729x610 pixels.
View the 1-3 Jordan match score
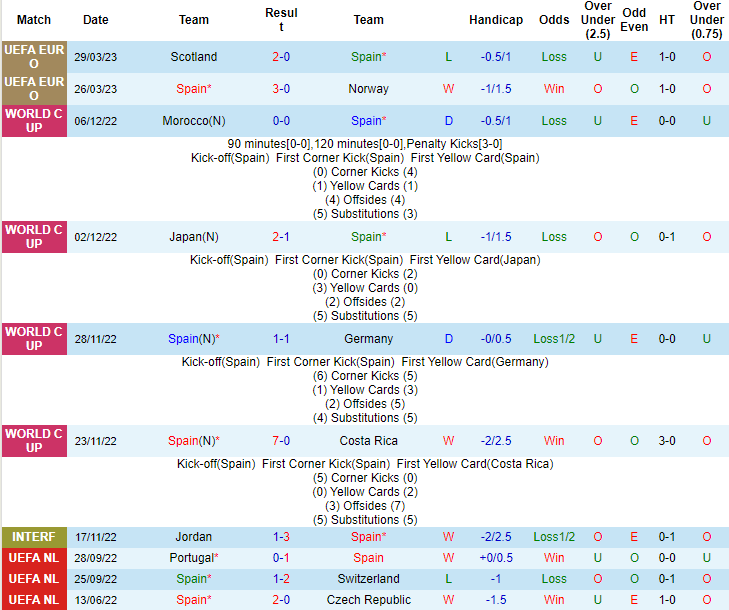point(281,537)
